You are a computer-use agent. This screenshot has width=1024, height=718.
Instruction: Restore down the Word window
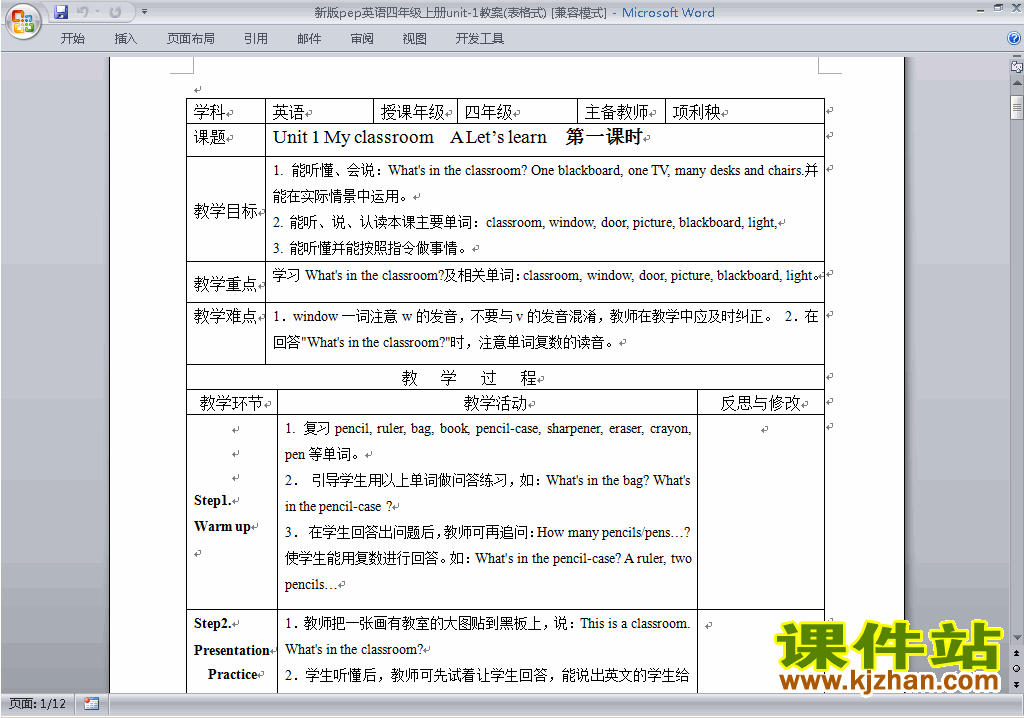(x=998, y=9)
